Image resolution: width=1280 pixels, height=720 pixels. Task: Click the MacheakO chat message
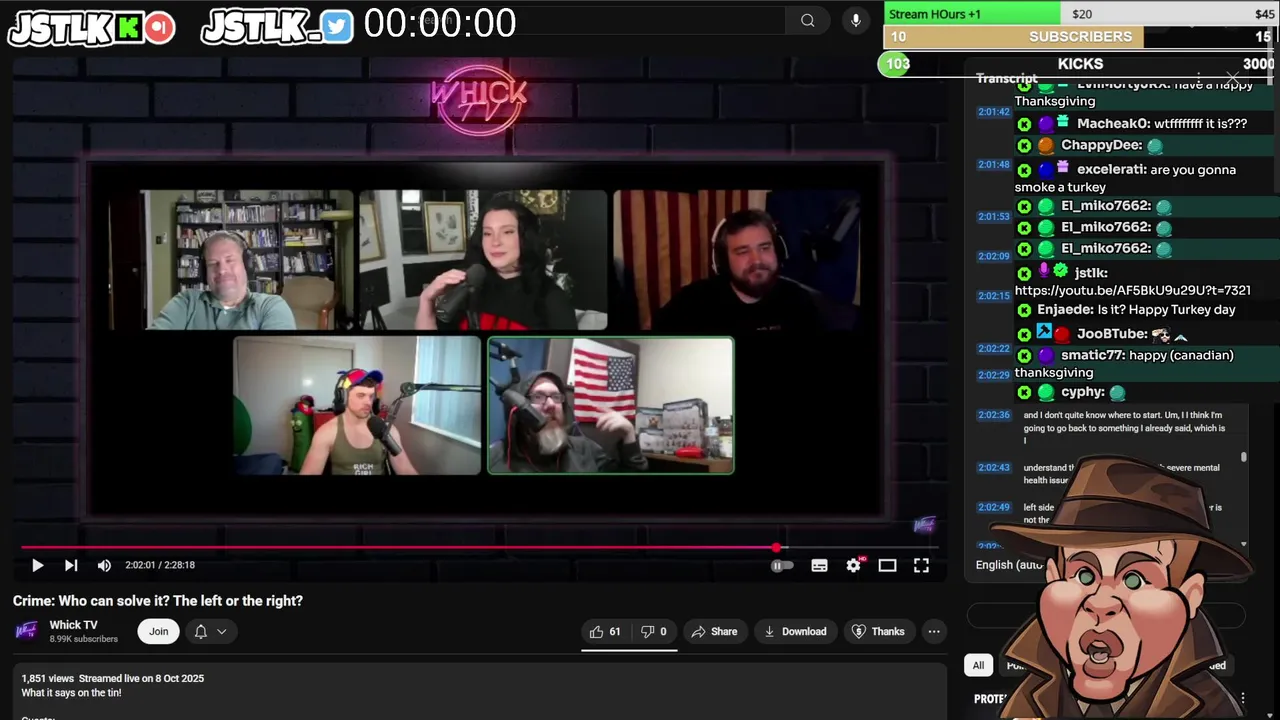(1145, 124)
